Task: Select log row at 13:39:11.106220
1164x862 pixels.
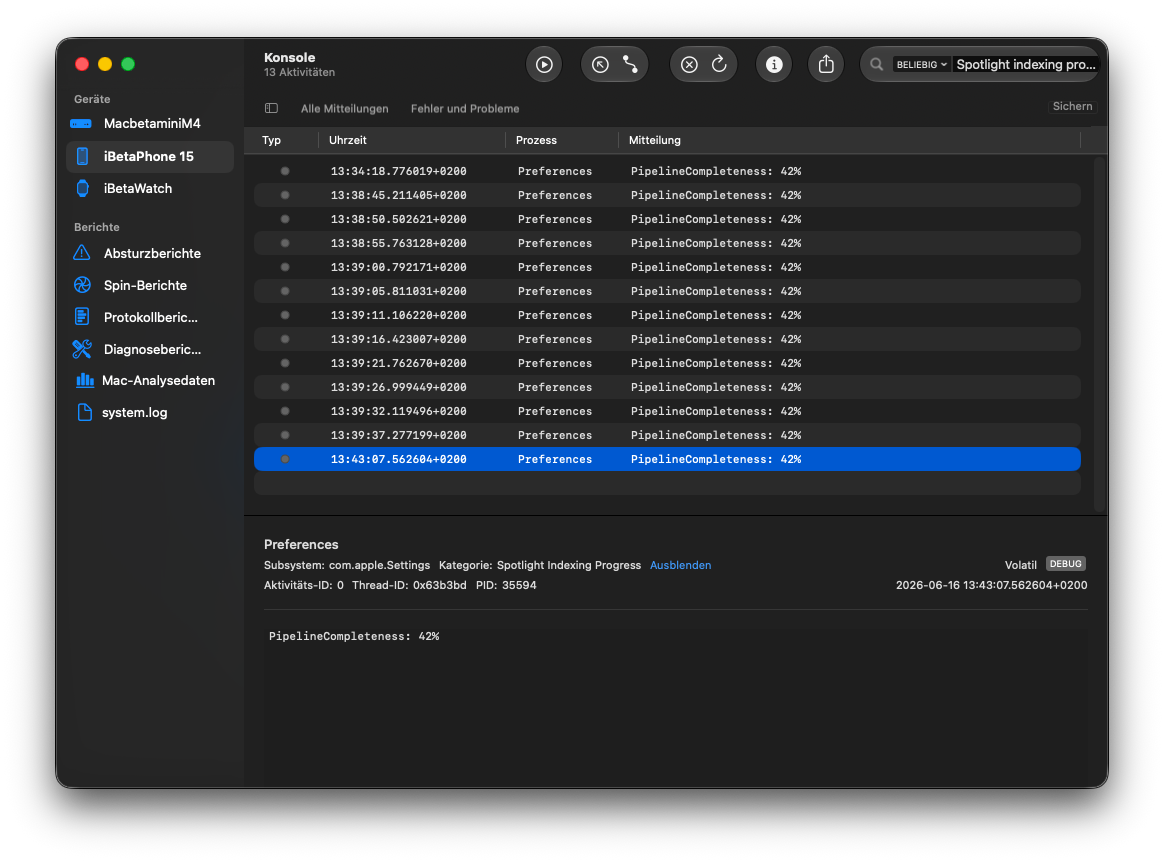Action: pyautogui.click(x=667, y=316)
